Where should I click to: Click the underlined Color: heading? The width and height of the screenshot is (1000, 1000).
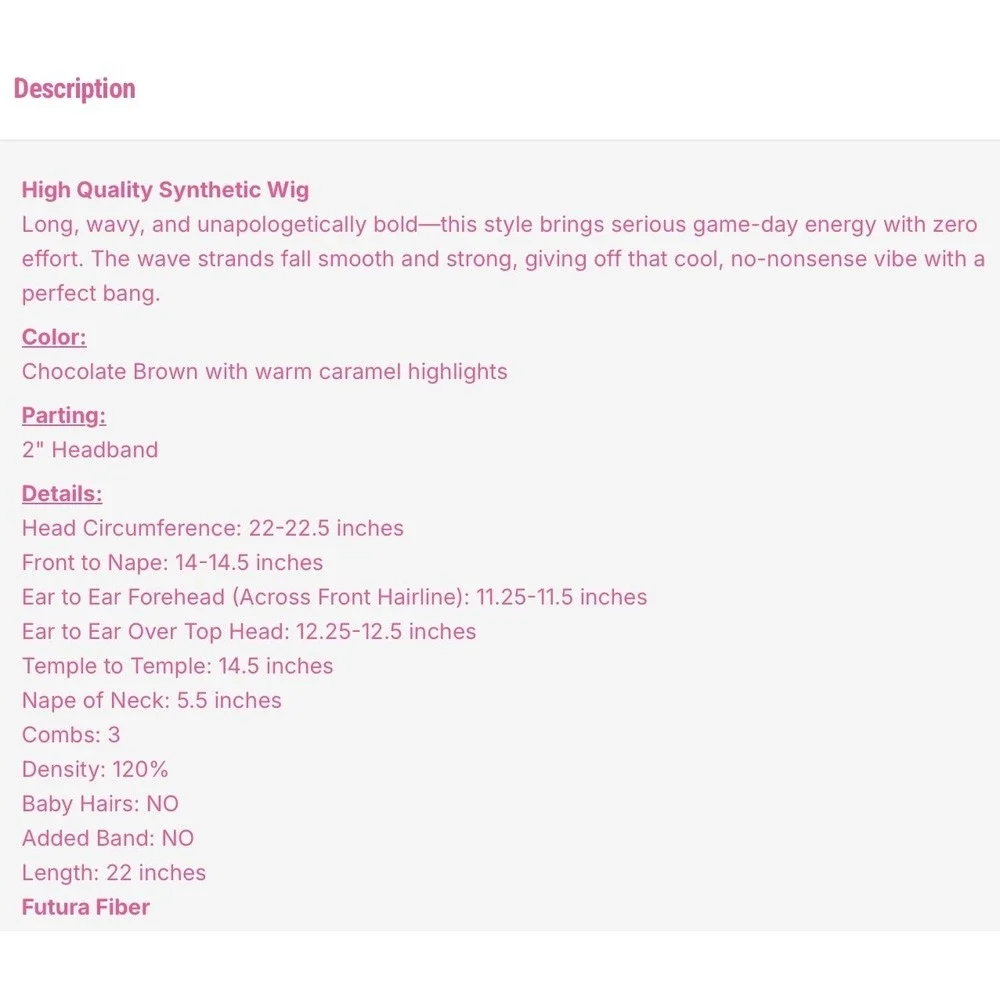pos(54,337)
